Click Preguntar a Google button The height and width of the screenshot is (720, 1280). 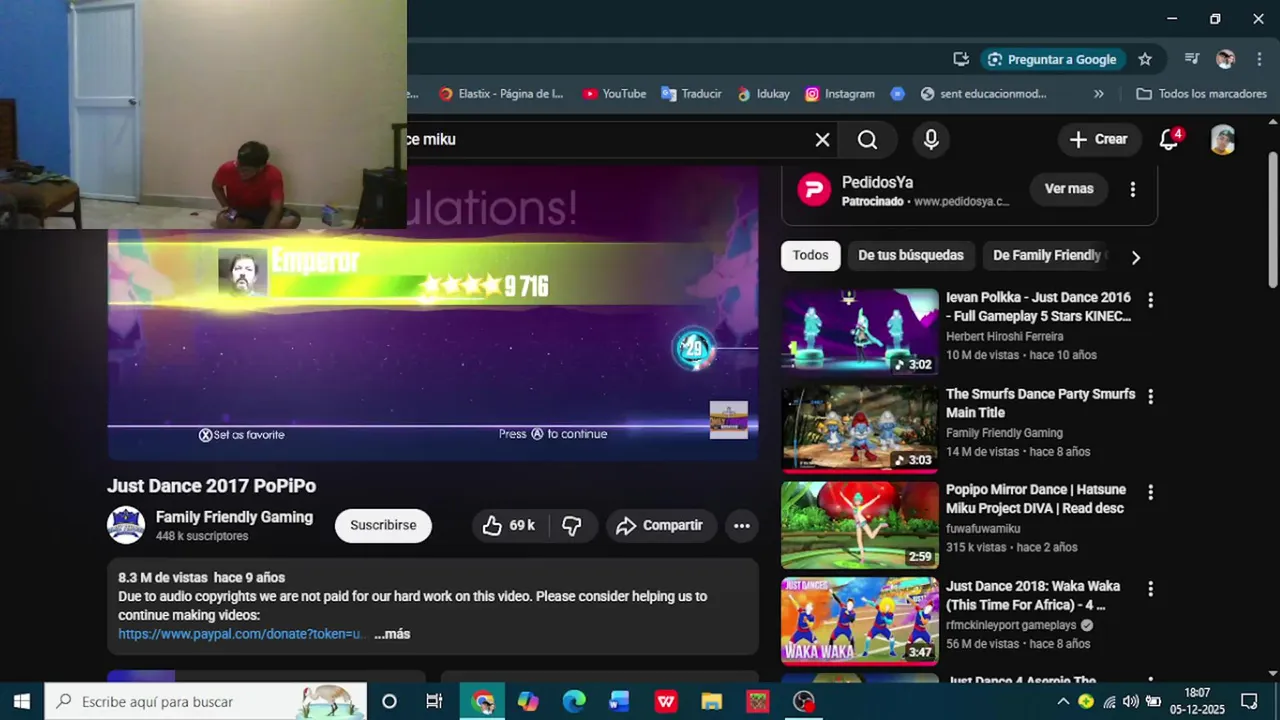coord(1052,59)
